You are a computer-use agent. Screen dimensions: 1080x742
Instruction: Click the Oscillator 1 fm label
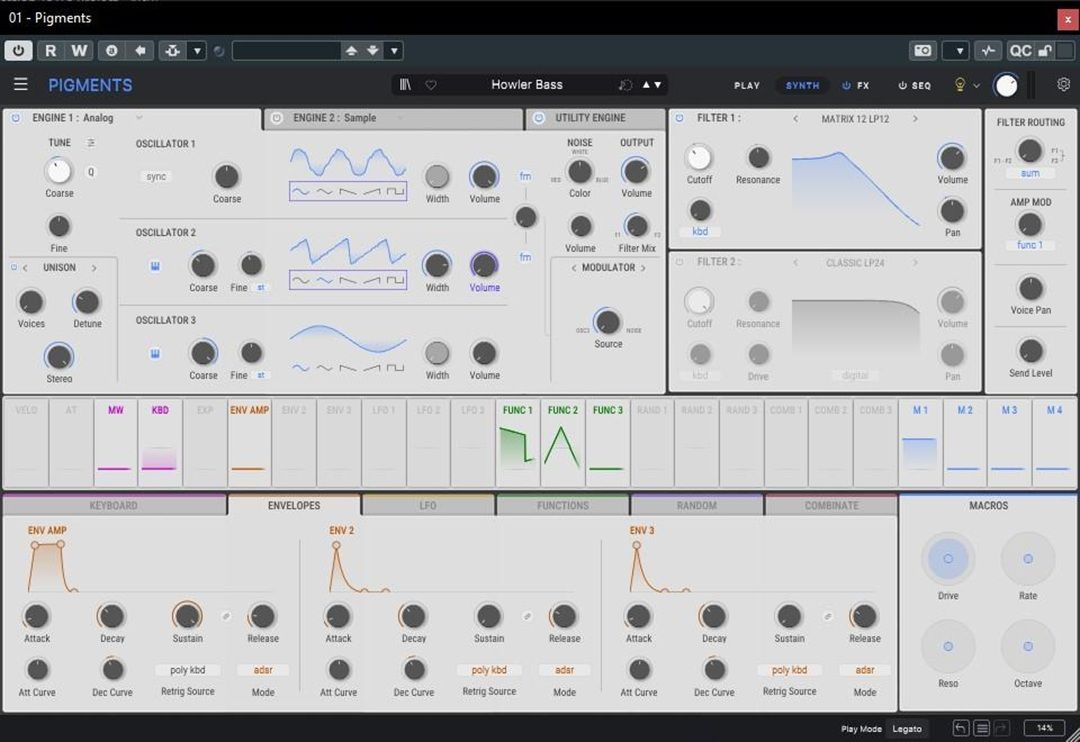(526, 176)
